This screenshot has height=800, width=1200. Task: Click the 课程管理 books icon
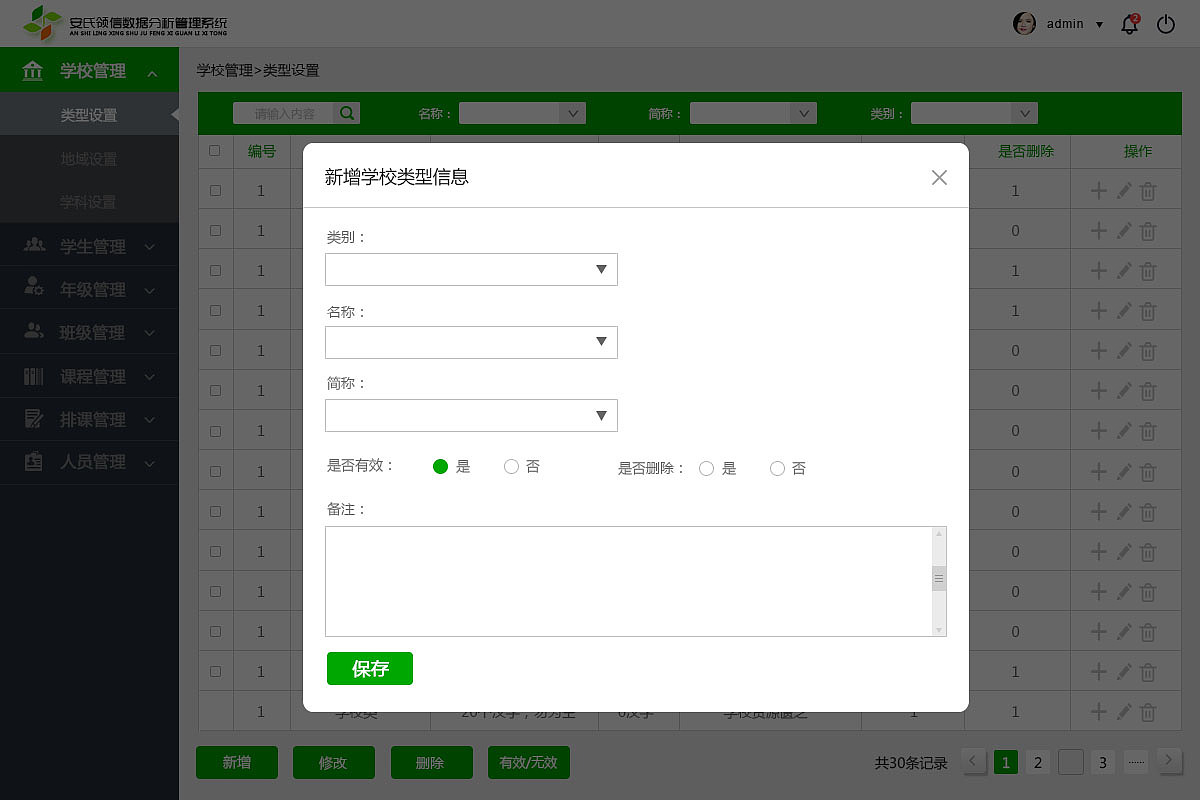34,376
